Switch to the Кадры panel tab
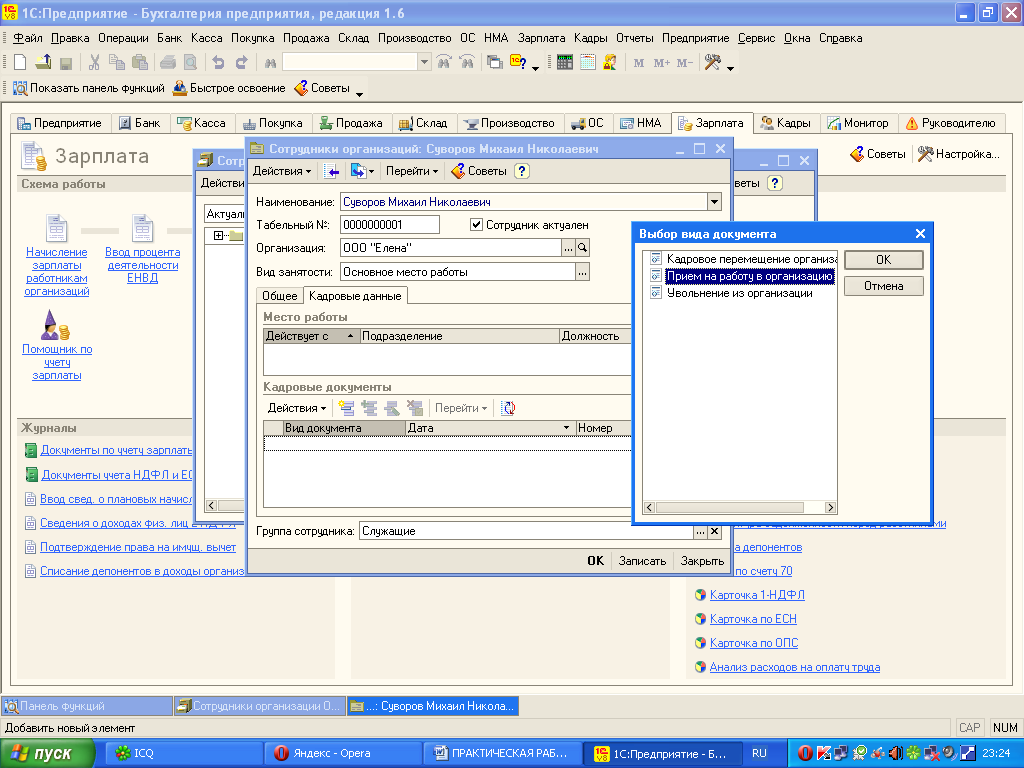This screenshot has height=768, width=1024. [x=786, y=123]
